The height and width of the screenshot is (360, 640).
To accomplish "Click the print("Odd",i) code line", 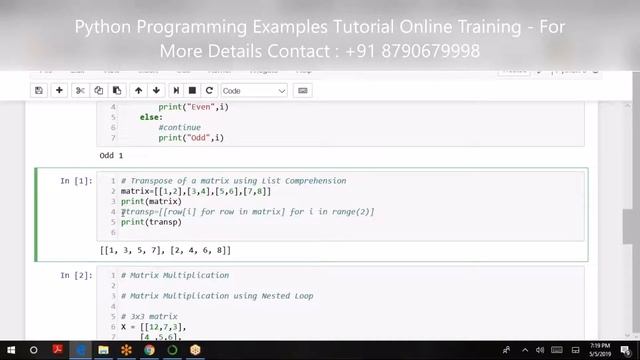I will (191, 138).
